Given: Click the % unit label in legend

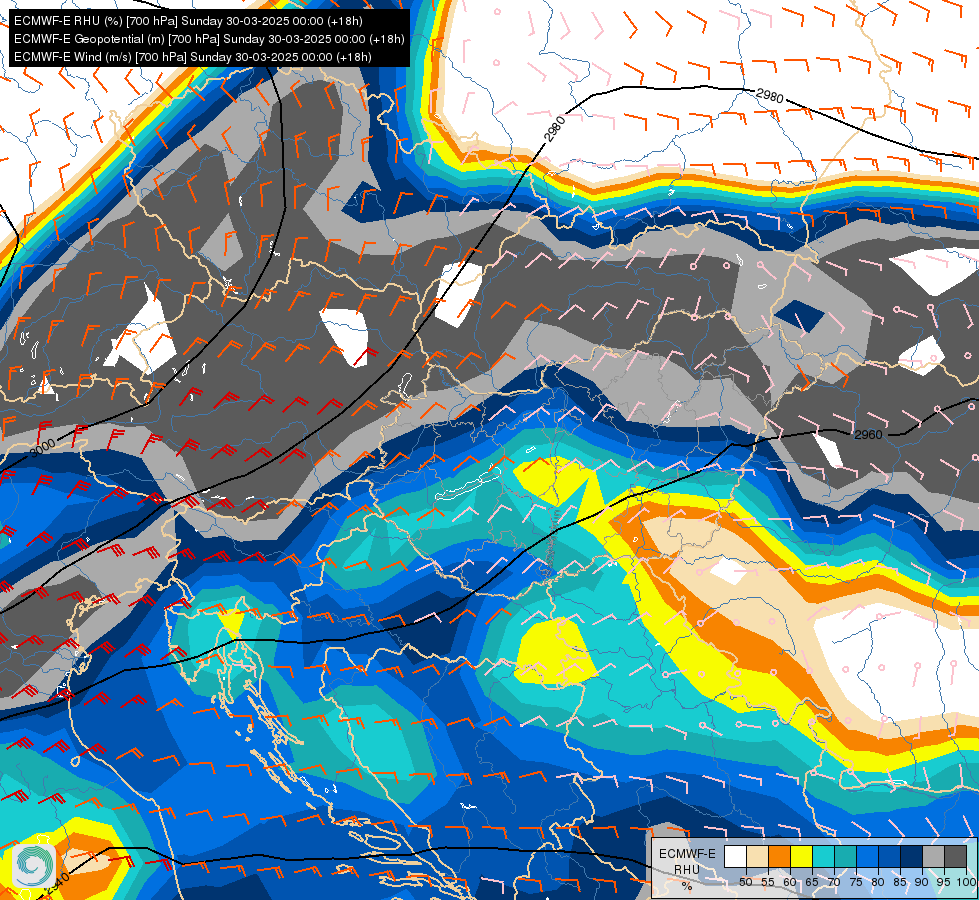Looking at the screenshot, I should (x=687, y=886).
